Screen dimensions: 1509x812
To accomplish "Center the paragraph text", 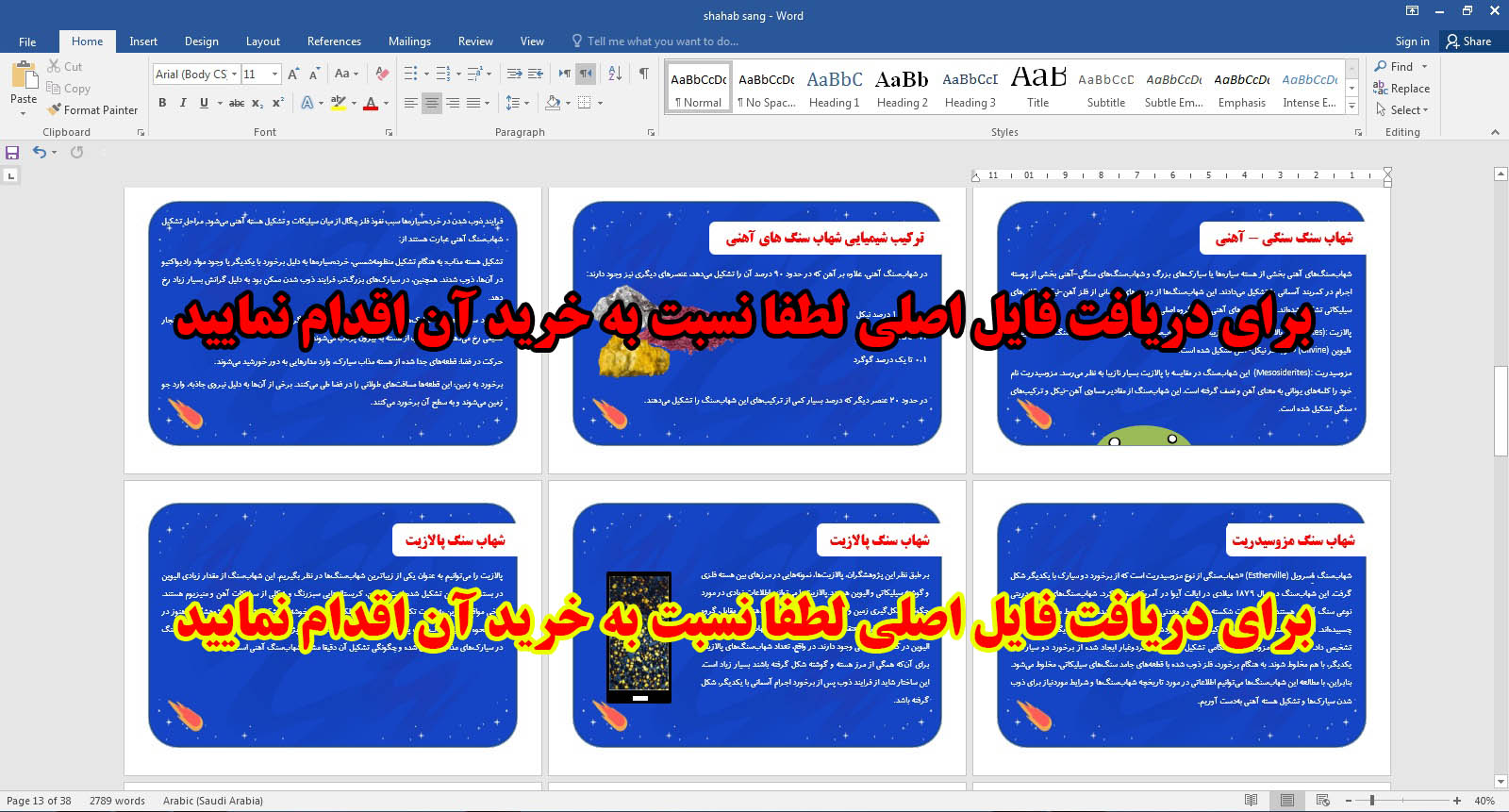I will 432,103.
